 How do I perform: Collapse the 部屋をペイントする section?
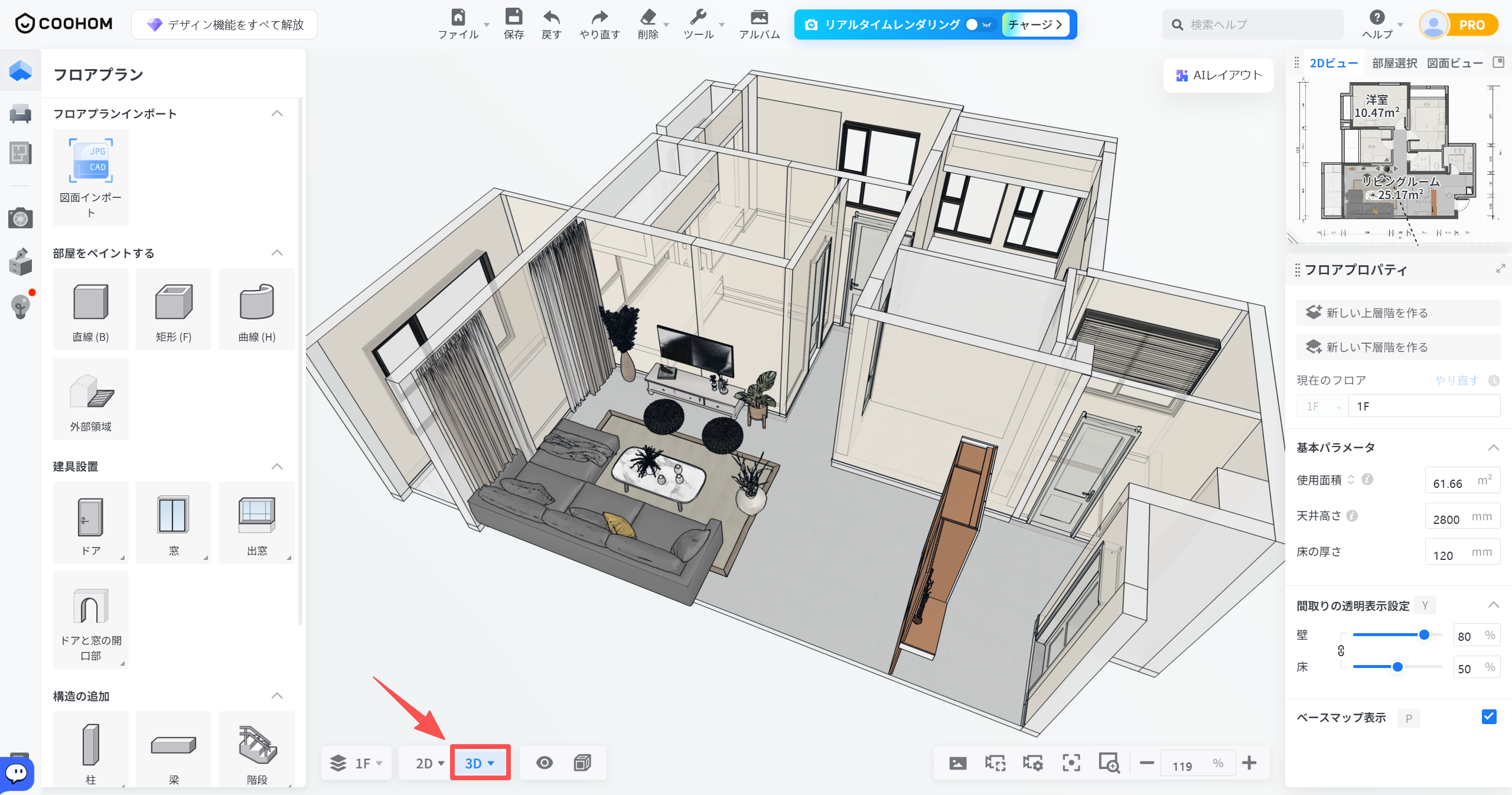coord(277,253)
